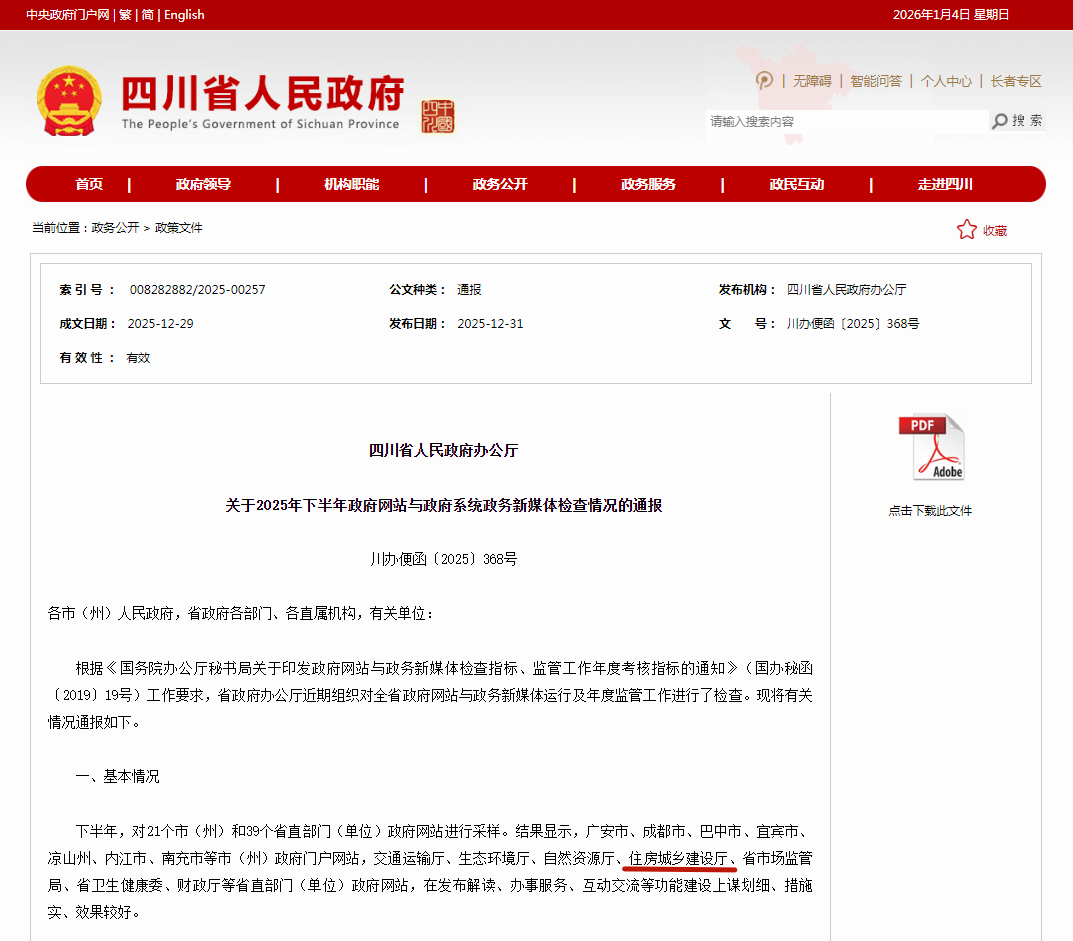Go to 机构职能 in navigation bar
1073x941 pixels.
click(x=351, y=184)
